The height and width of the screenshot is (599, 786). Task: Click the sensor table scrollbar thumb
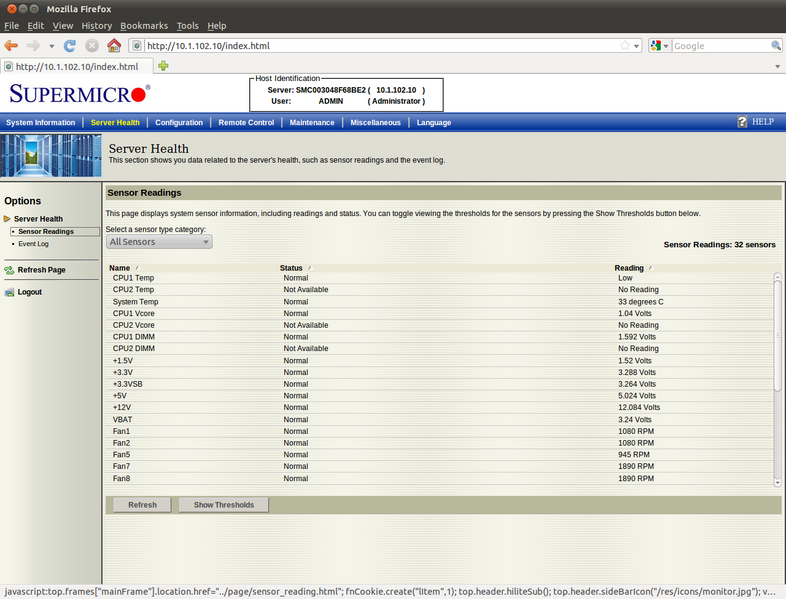pyautogui.click(x=777, y=335)
